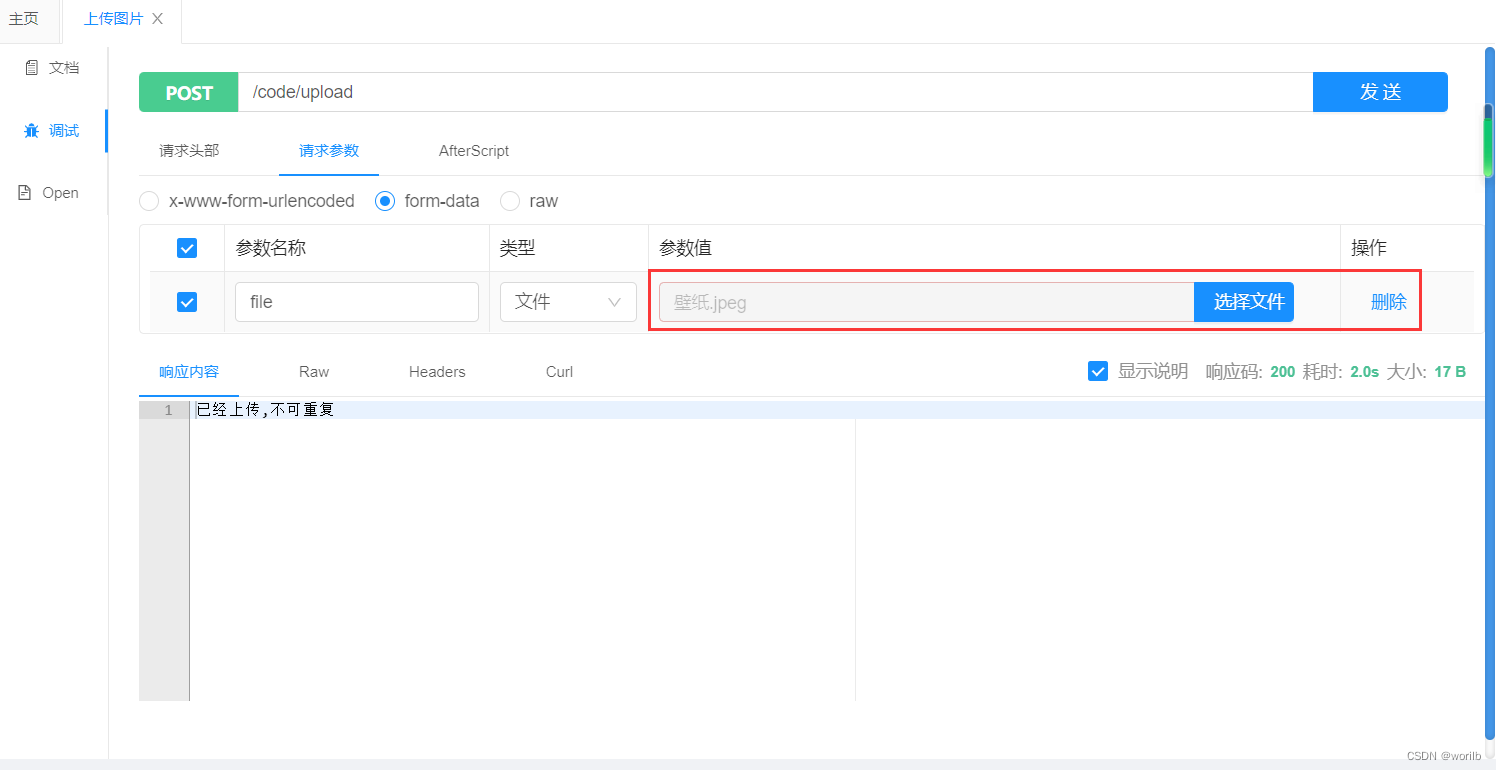
Task: Click the 选择文件 button
Action: [x=1244, y=302]
